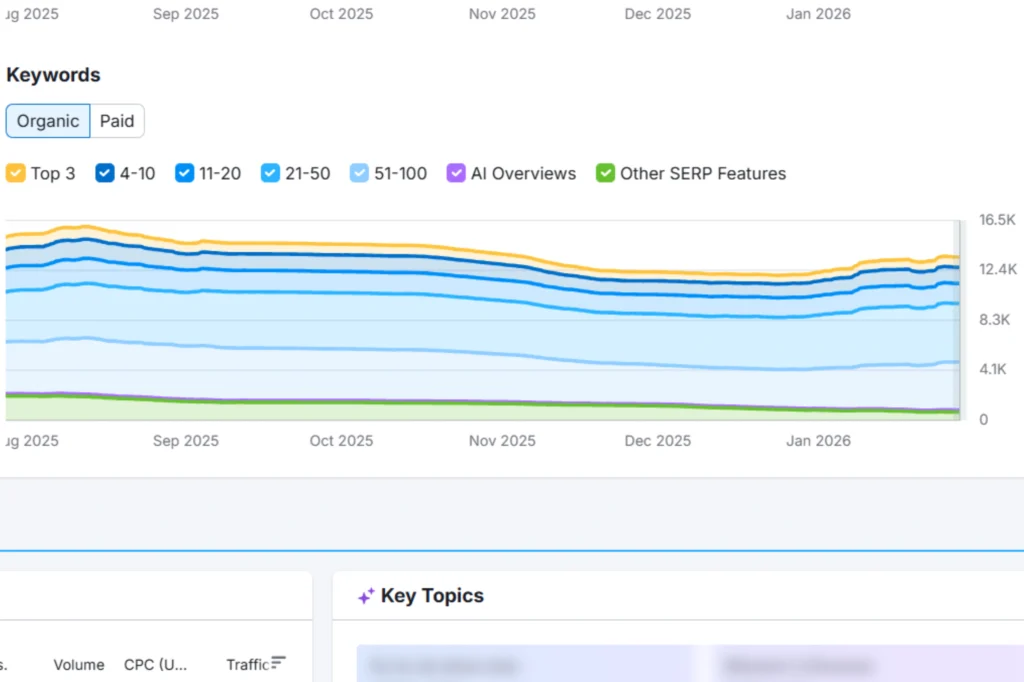Click the yellow Top 3 line in chart
The height and width of the screenshot is (682, 1024).
[x=400, y=245]
